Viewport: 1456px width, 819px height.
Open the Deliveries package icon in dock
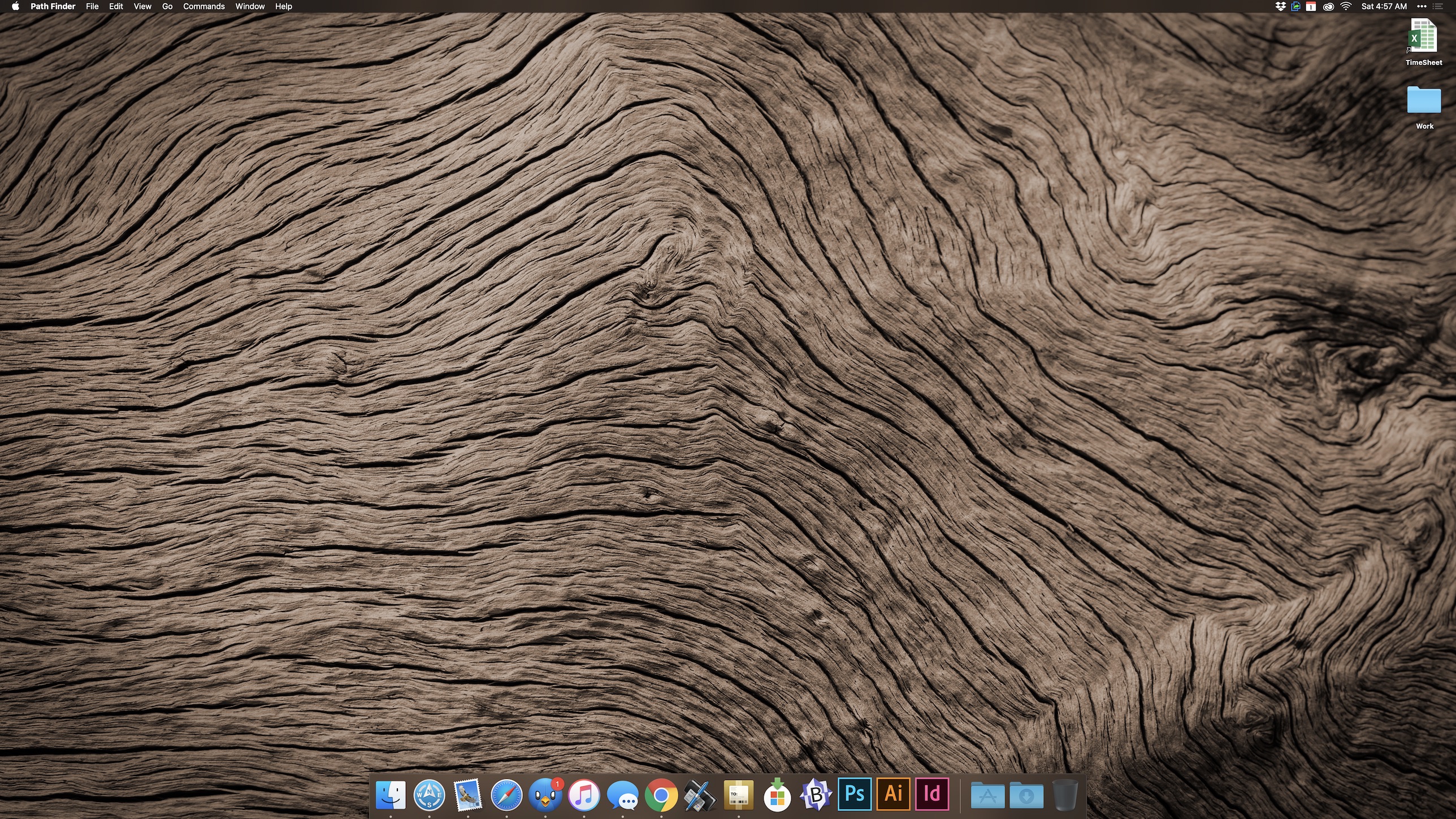[x=738, y=795]
